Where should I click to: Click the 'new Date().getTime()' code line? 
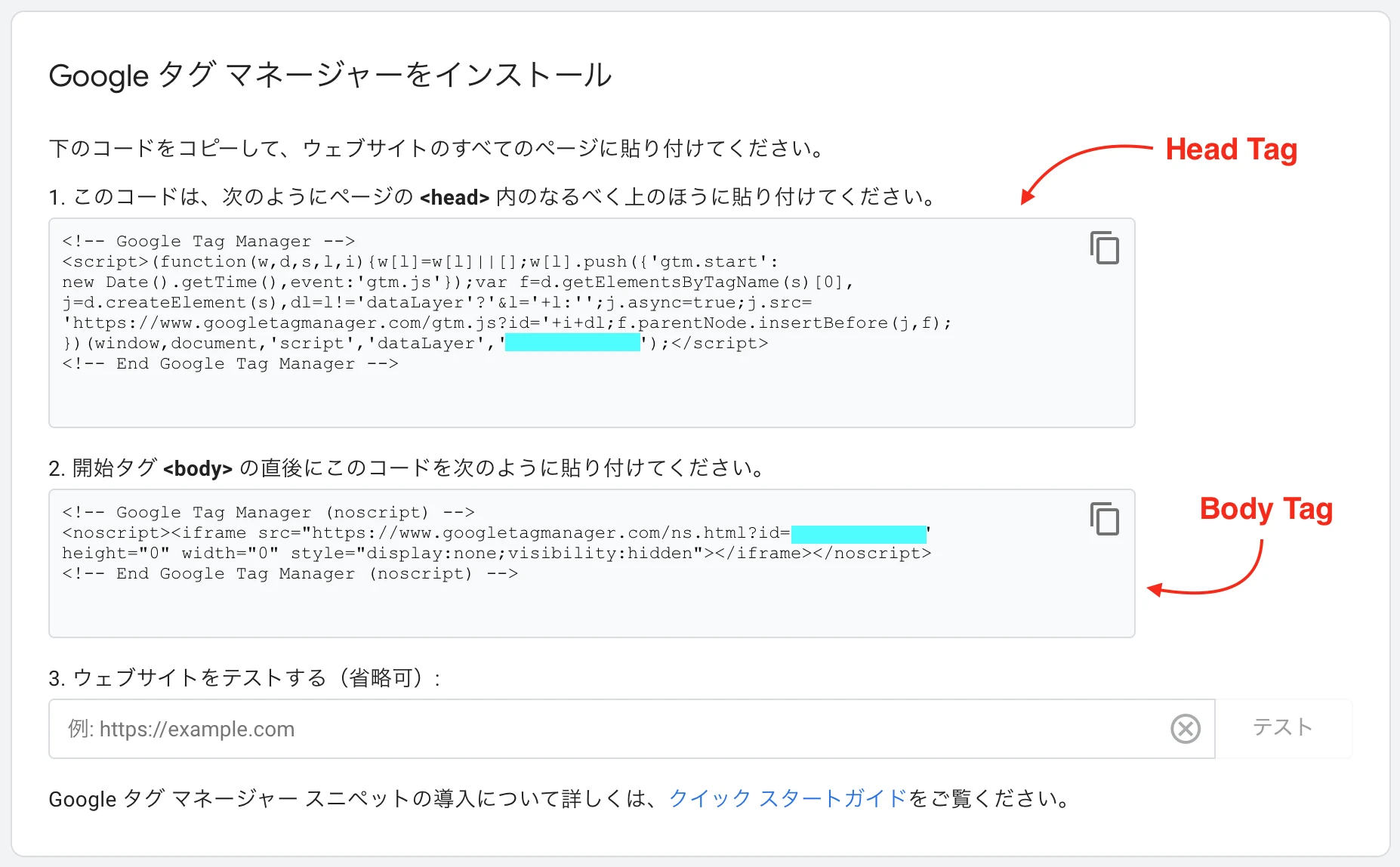[x=458, y=282]
